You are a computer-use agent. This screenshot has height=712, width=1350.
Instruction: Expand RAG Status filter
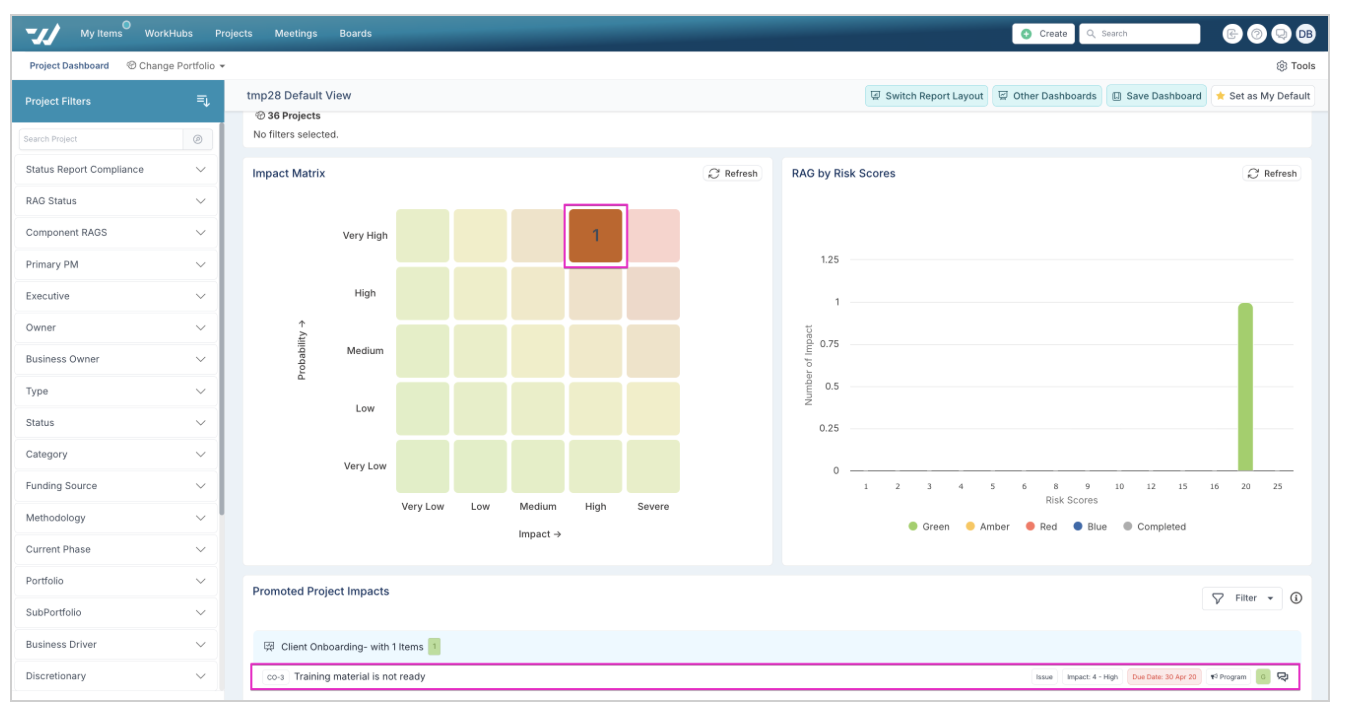pyautogui.click(x=116, y=201)
